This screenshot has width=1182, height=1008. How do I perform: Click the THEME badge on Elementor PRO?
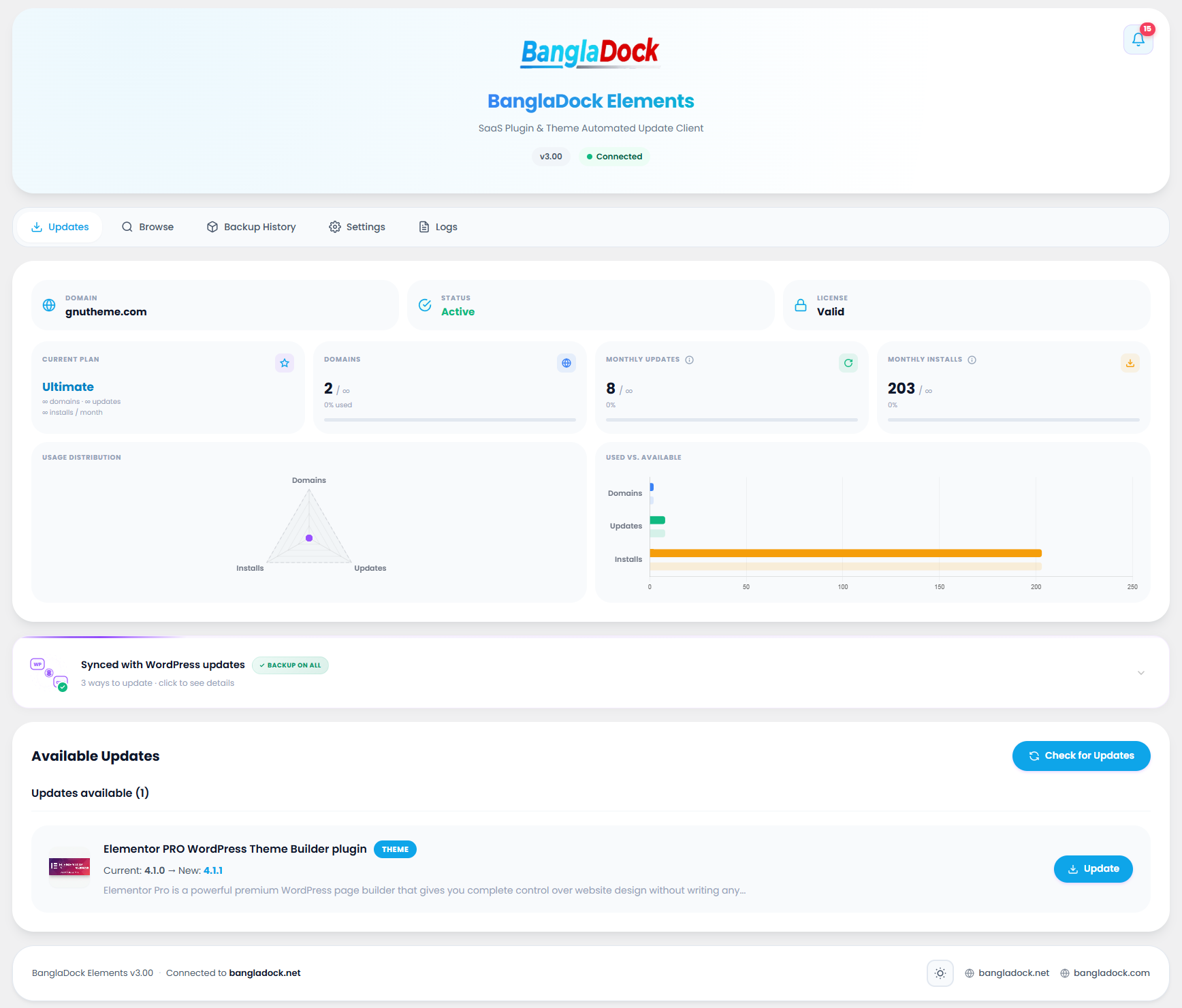(395, 849)
